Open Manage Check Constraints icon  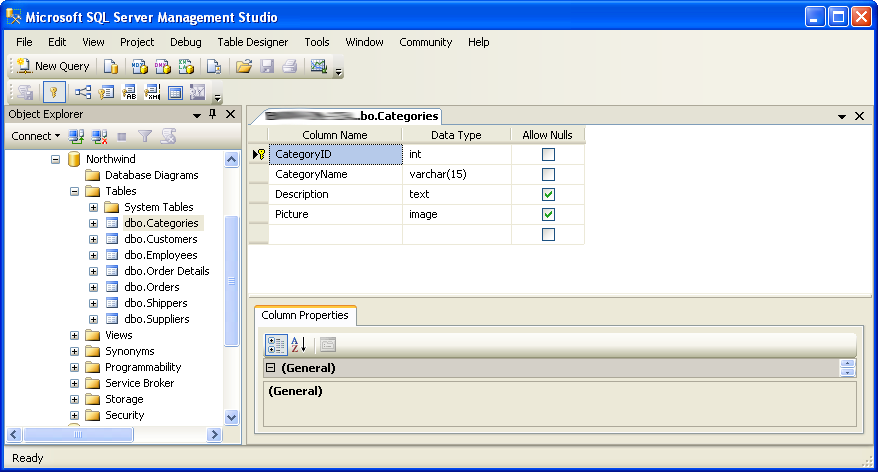175,92
